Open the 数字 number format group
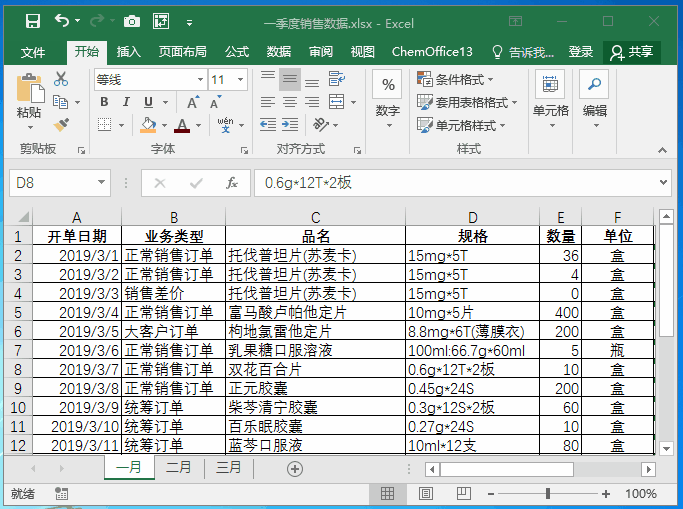 pyautogui.click(x=388, y=100)
